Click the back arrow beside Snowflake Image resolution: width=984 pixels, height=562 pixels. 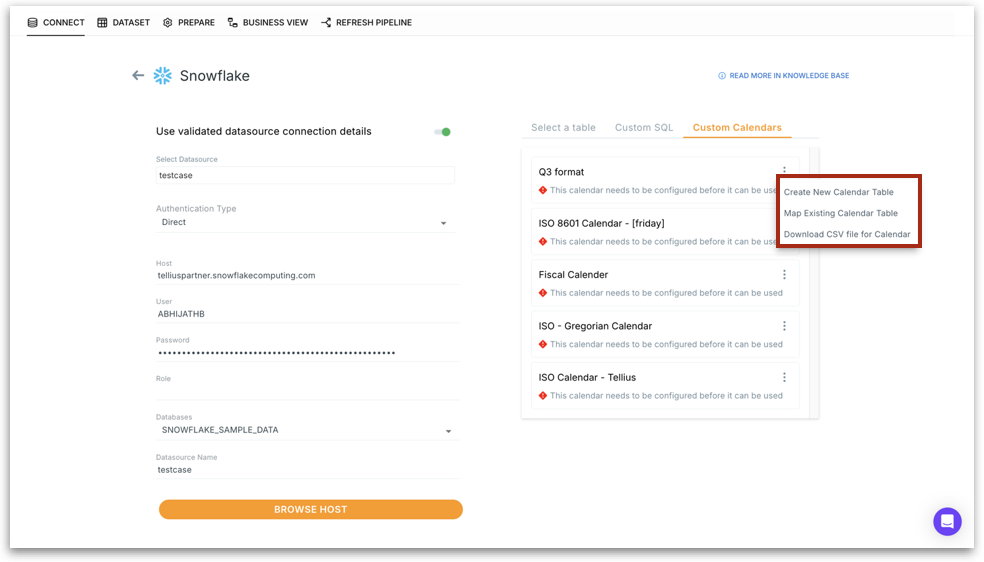138,76
